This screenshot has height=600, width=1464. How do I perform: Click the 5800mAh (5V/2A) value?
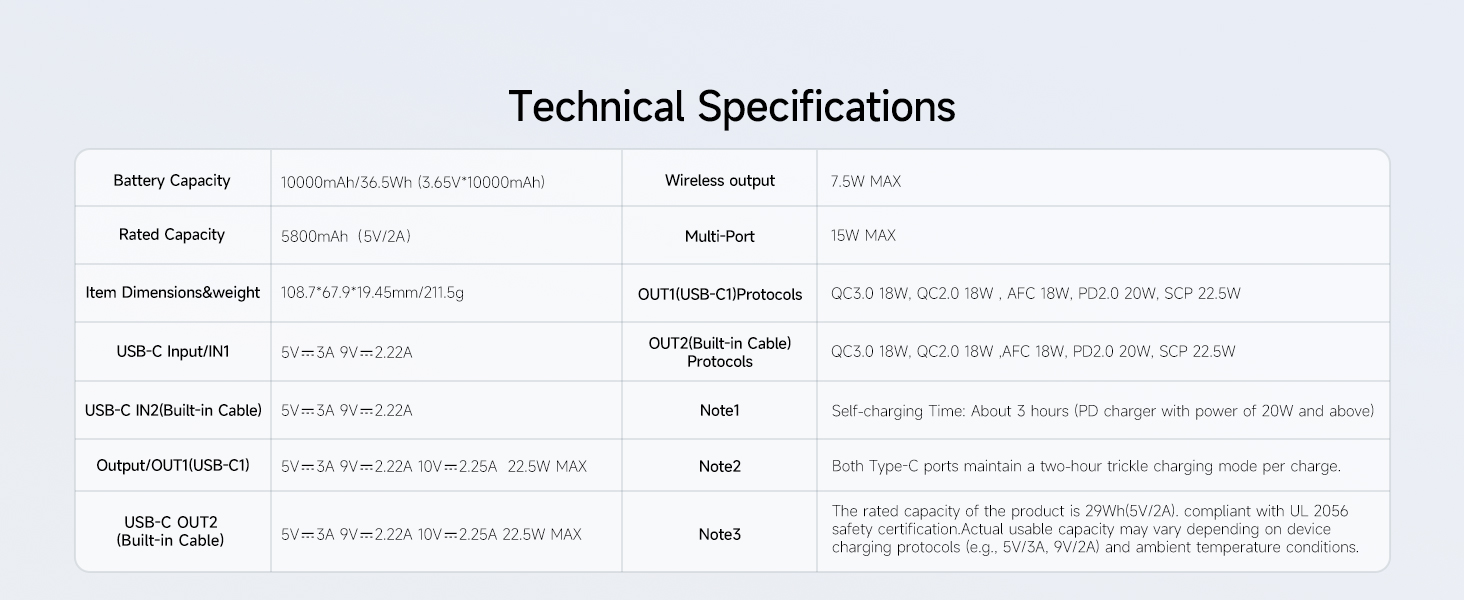pos(347,236)
